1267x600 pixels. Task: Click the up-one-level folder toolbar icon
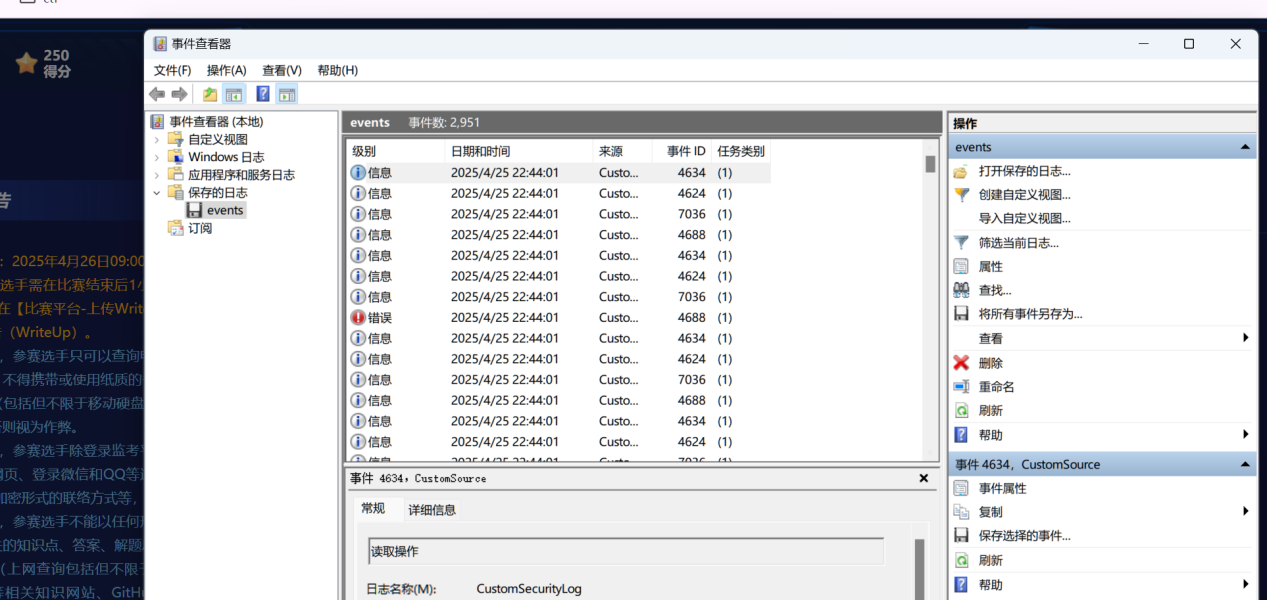(x=210, y=94)
